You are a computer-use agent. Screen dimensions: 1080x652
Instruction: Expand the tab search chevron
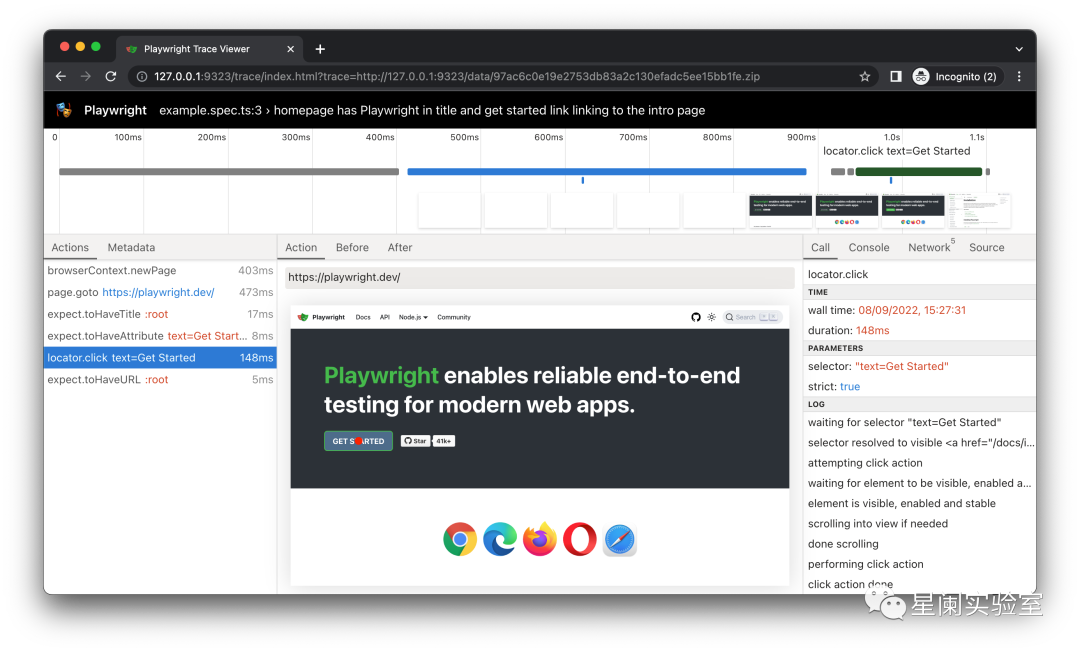click(1019, 49)
